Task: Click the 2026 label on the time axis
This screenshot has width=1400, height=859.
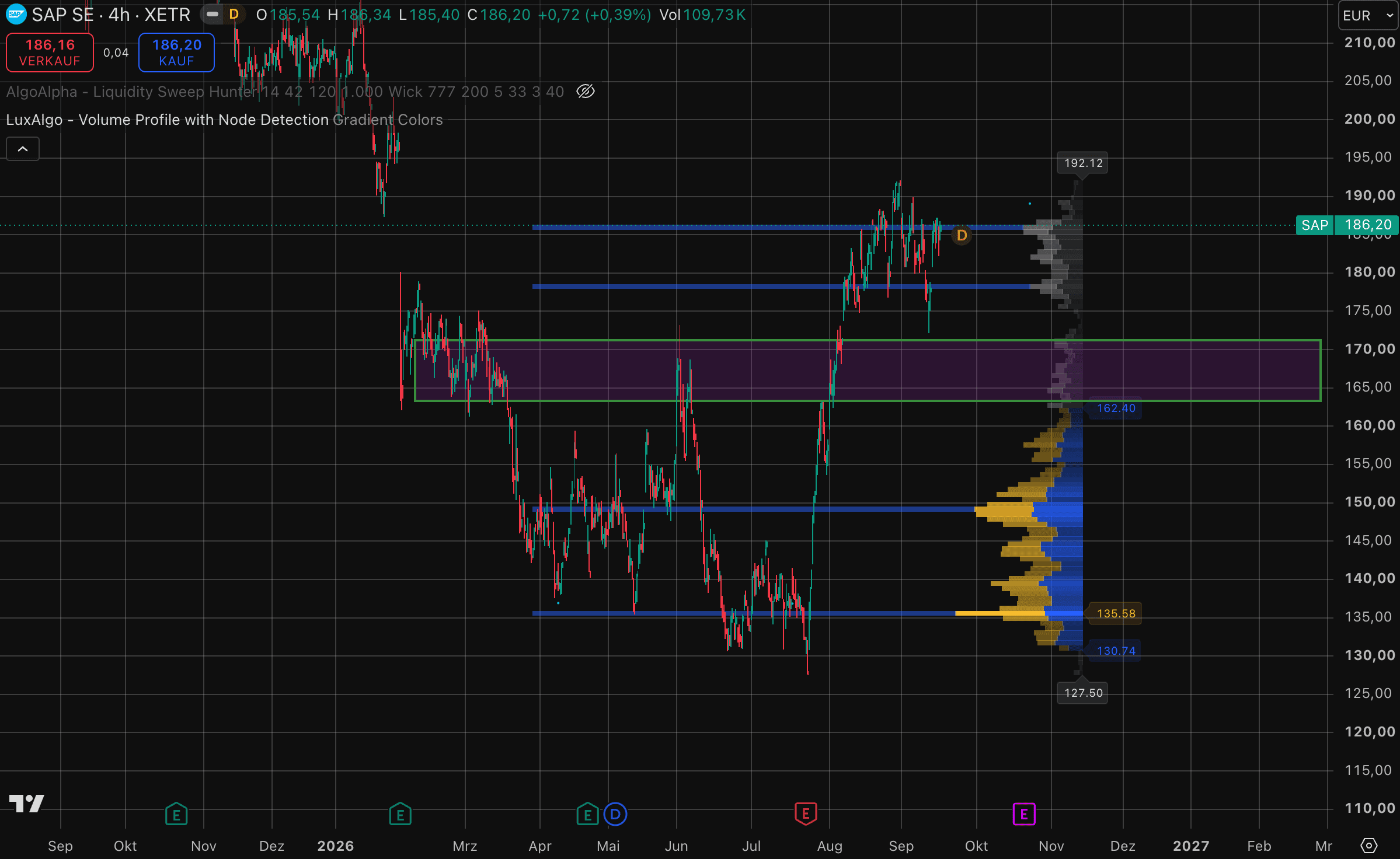Action: tap(336, 846)
